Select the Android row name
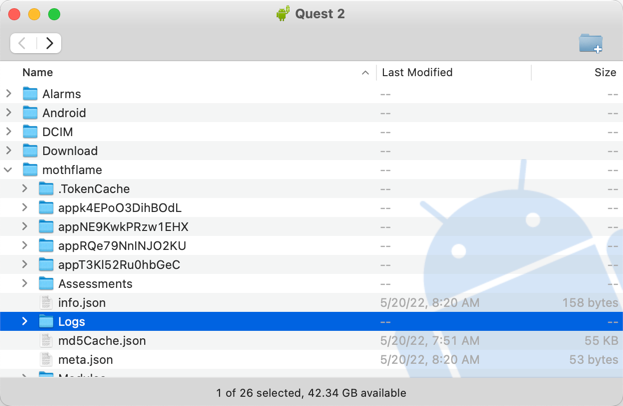The width and height of the screenshot is (623, 406). (64, 113)
